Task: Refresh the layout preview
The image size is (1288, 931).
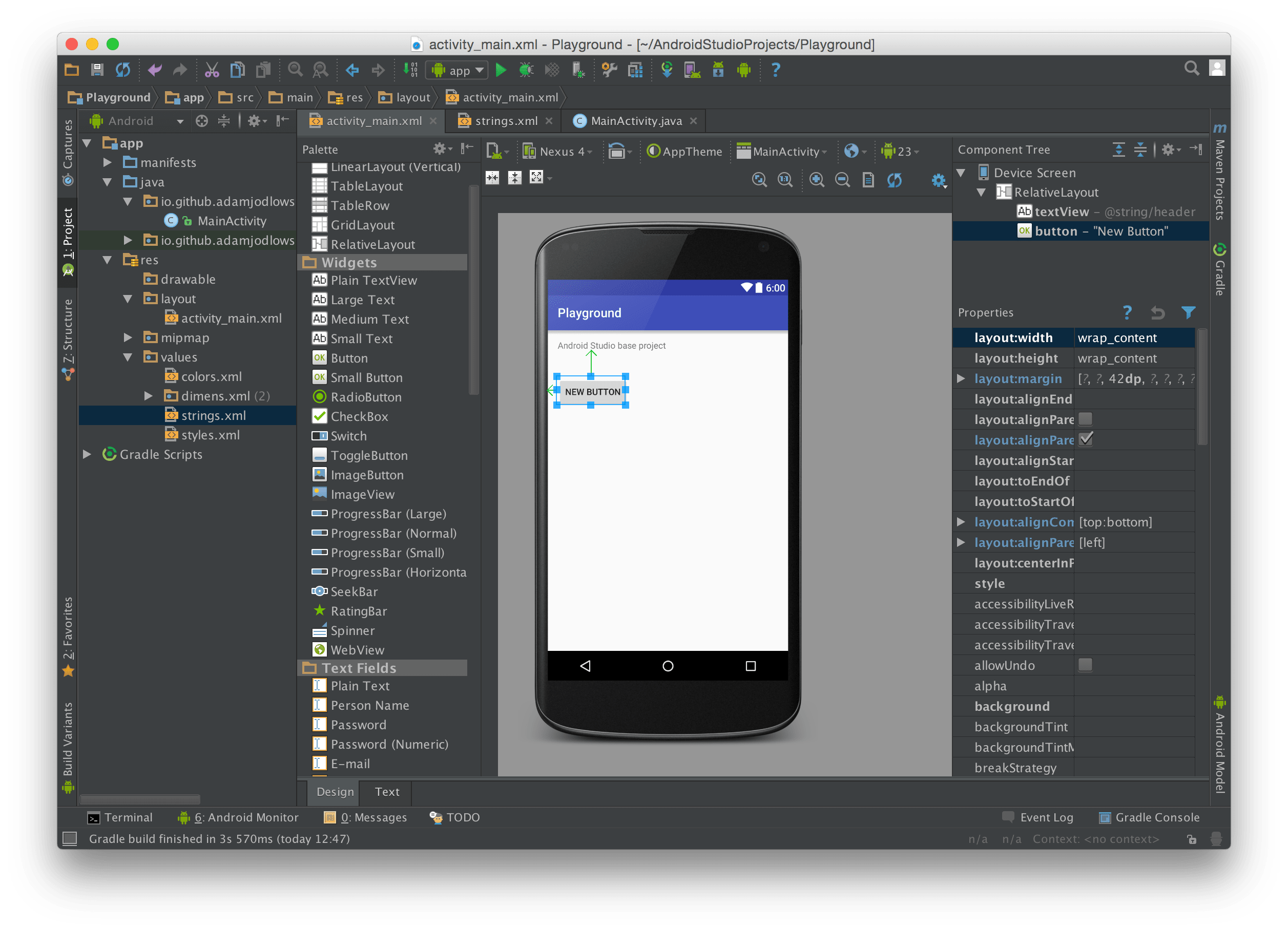Action: coord(895,181)
